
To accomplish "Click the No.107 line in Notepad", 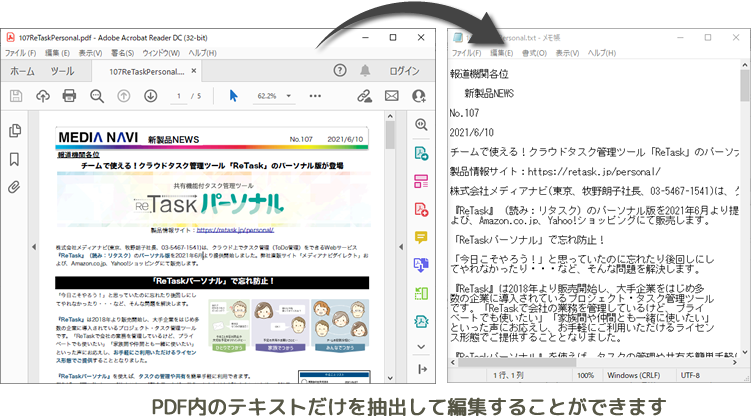I will click(x=464, y=113).
